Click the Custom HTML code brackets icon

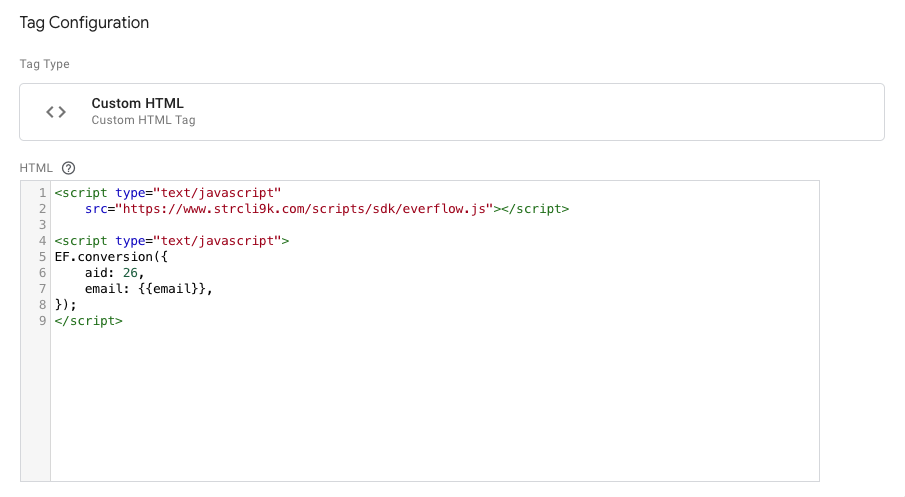pyautogui.click(x=56, y=112)
